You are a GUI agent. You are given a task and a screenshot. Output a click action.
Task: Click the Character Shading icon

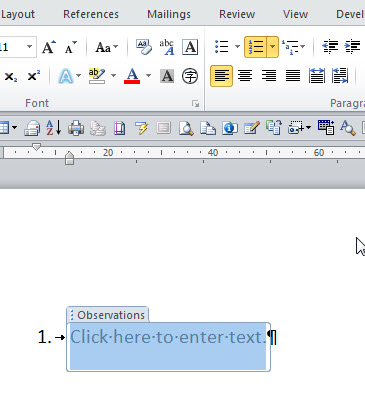pos(167,76)
